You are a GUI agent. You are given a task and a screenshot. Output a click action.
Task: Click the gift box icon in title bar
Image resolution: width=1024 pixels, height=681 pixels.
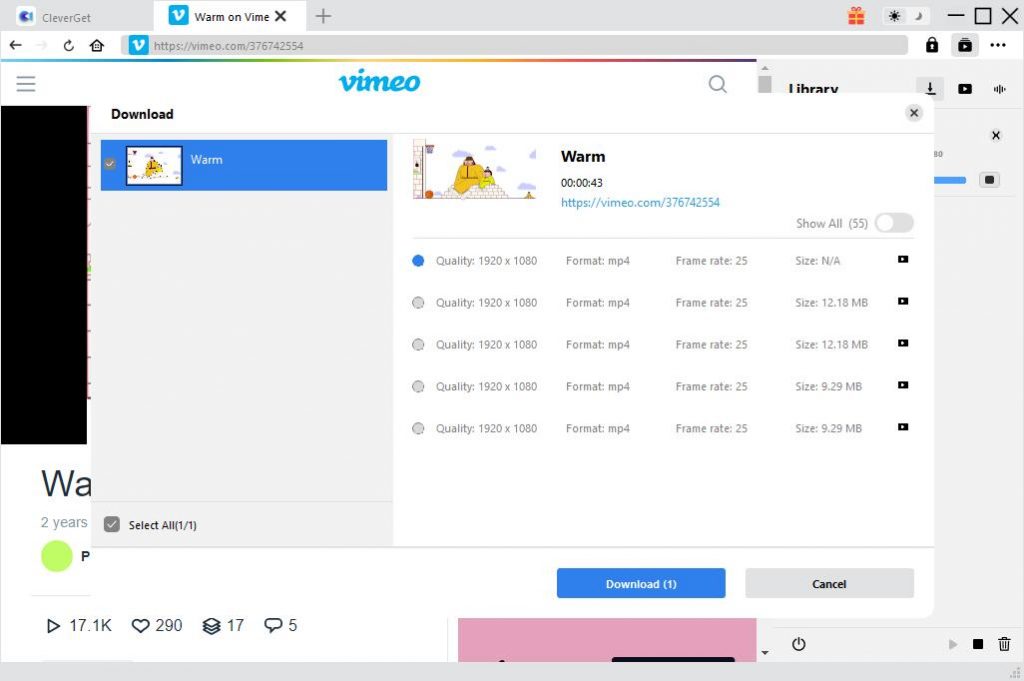pos(856,16)
